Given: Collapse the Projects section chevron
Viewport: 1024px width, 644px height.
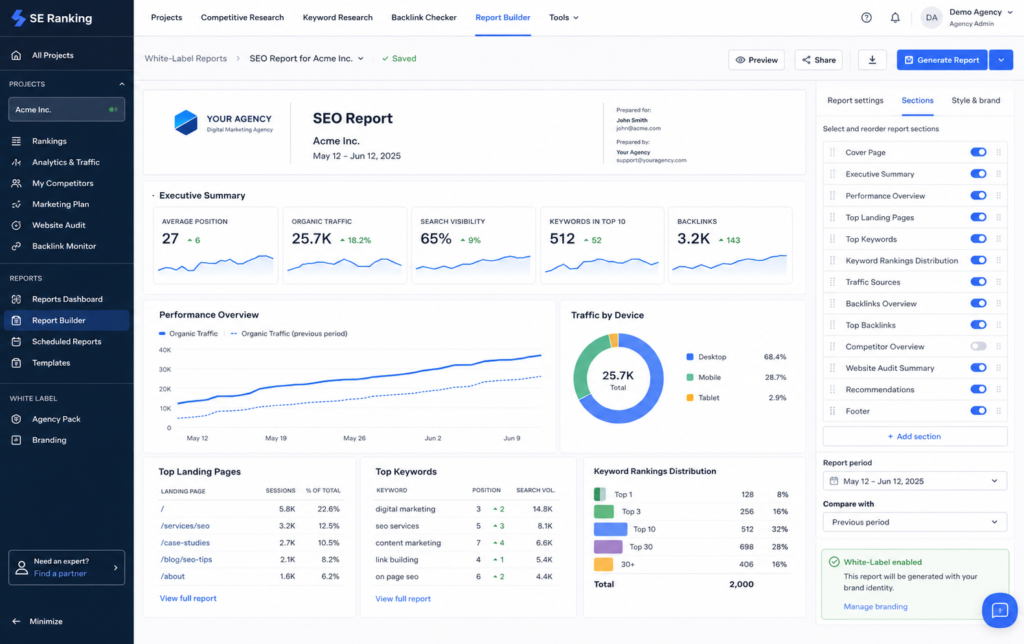Looking at the screenshot, I should tap(121, 84).
